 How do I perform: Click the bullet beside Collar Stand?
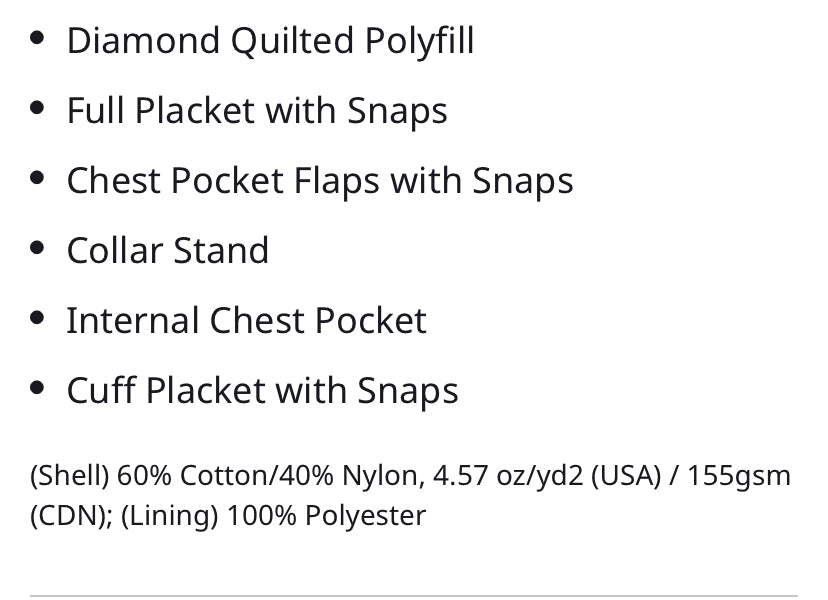pyautogui.click(x=38, y=248)
